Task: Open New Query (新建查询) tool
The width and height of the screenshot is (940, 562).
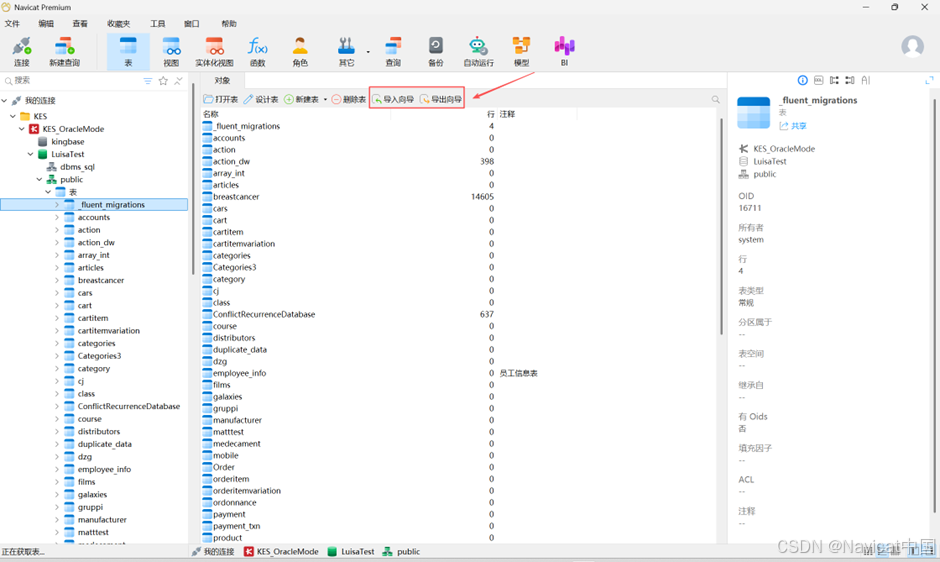Action: click(64, 52)
